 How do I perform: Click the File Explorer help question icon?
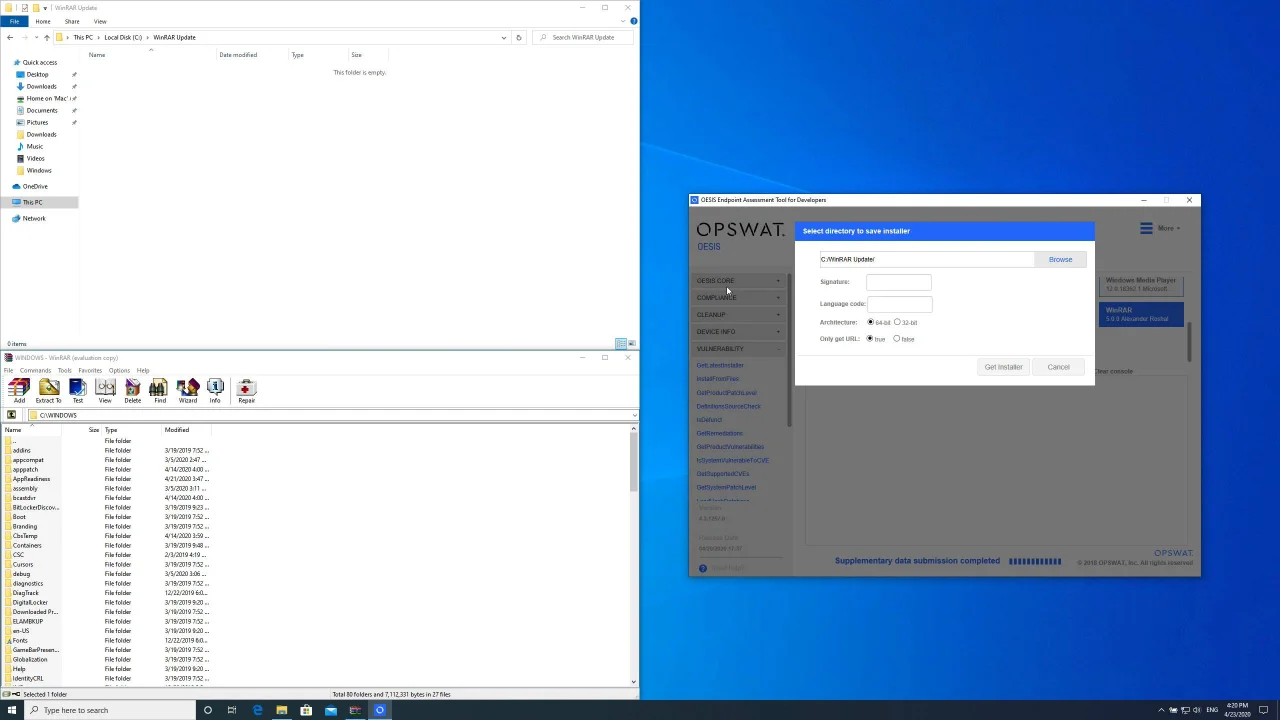tap(634, 20)
